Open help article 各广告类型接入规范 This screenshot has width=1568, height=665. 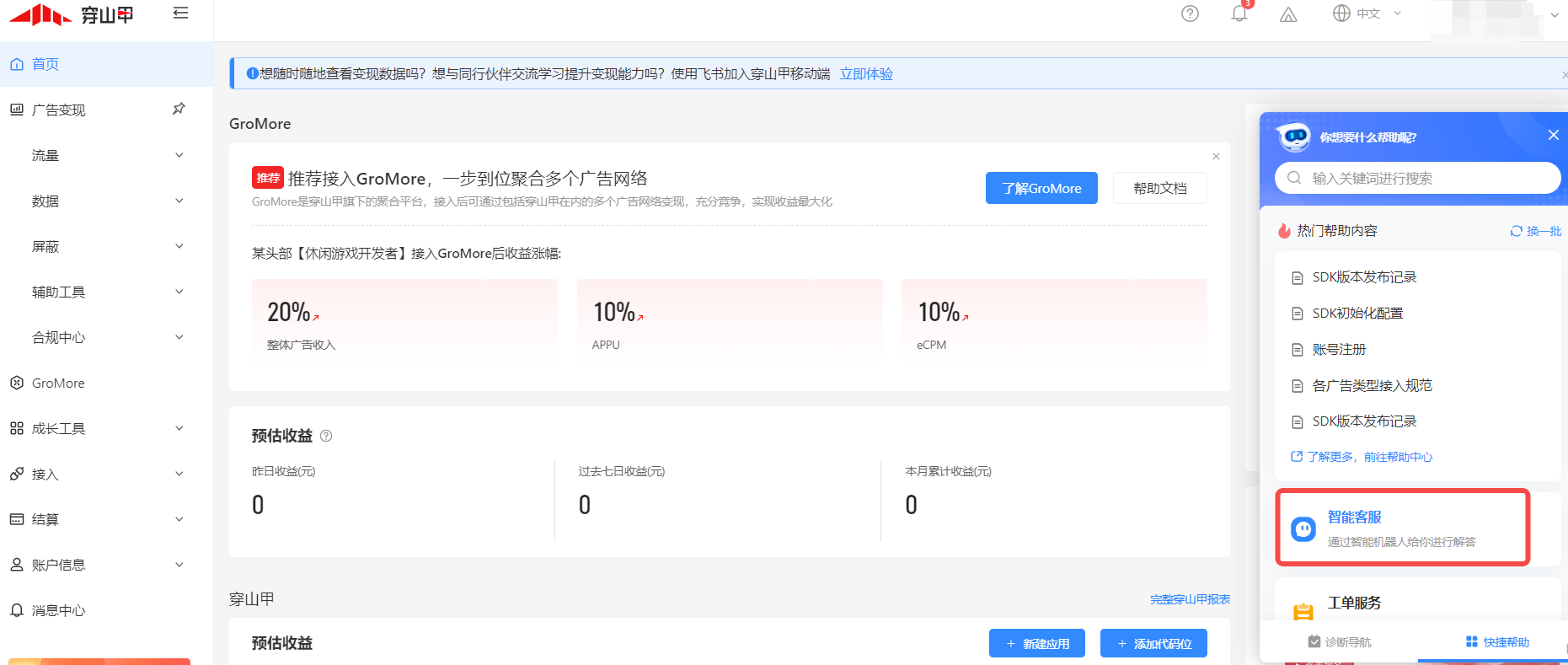coord(1372,386)
